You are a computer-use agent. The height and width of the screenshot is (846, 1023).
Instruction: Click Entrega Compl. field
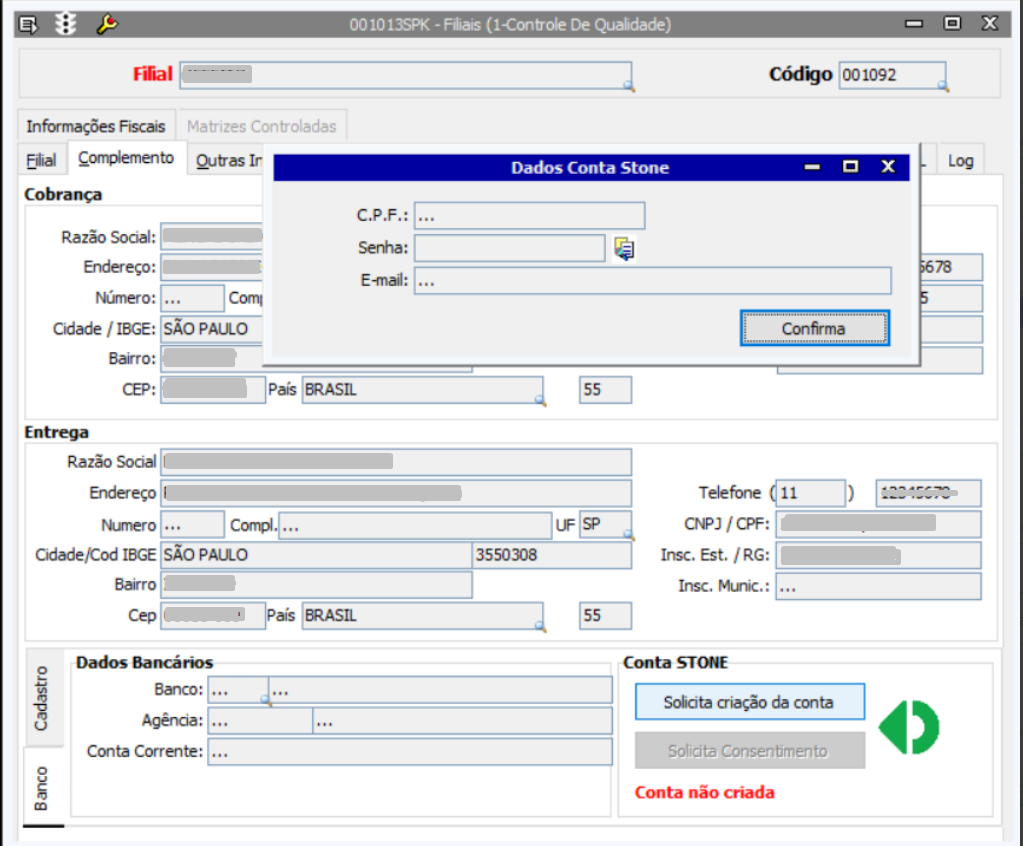point(416,525)
